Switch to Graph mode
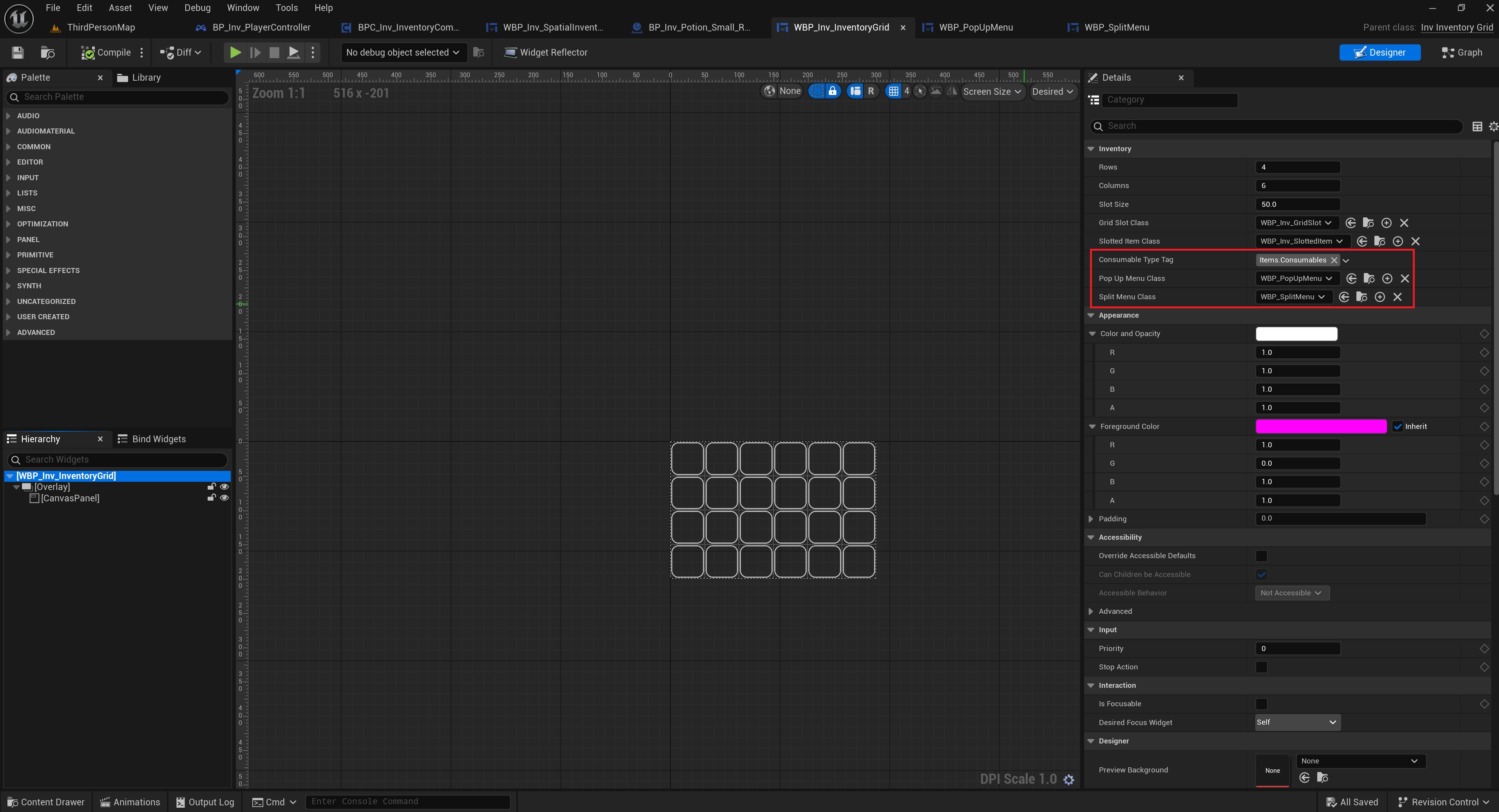This screenshot has height=812, width=1499. (1462, 52)
